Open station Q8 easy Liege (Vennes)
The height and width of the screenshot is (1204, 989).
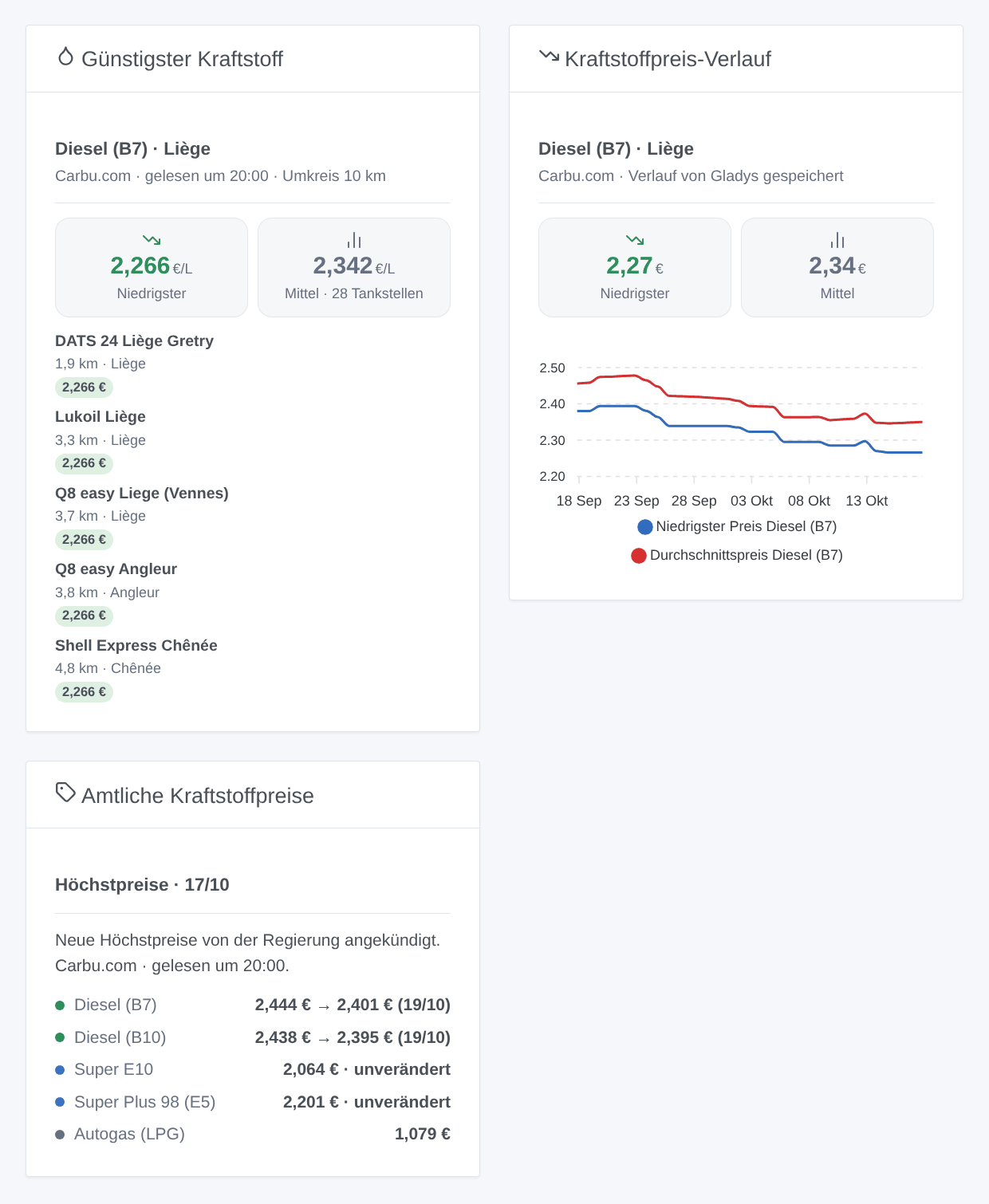click(x=142, y=493)
